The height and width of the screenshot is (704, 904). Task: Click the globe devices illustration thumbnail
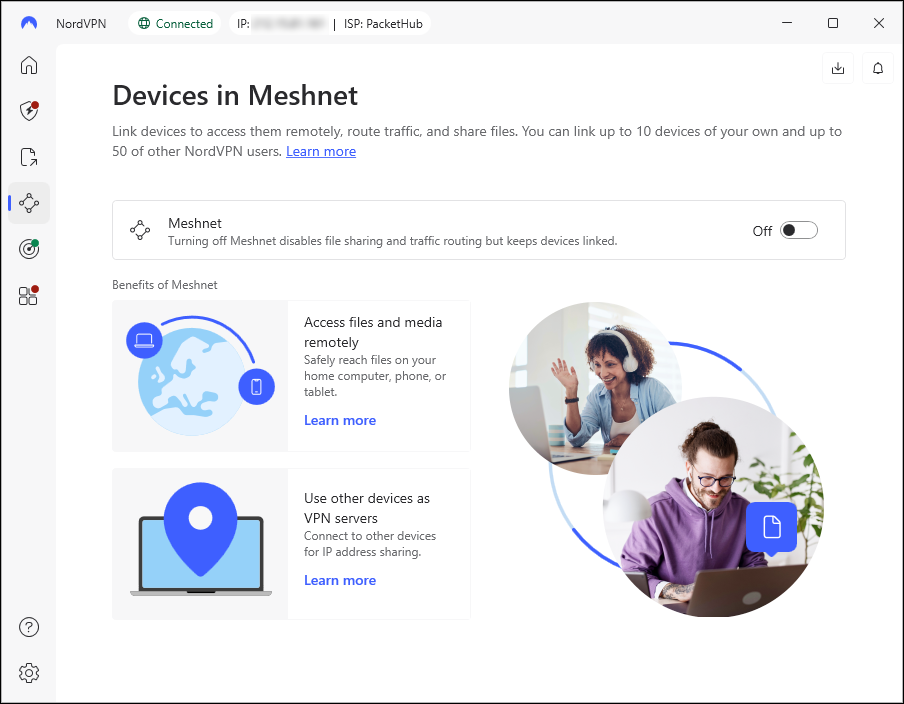pyautogui.click(x=200, y=376)
